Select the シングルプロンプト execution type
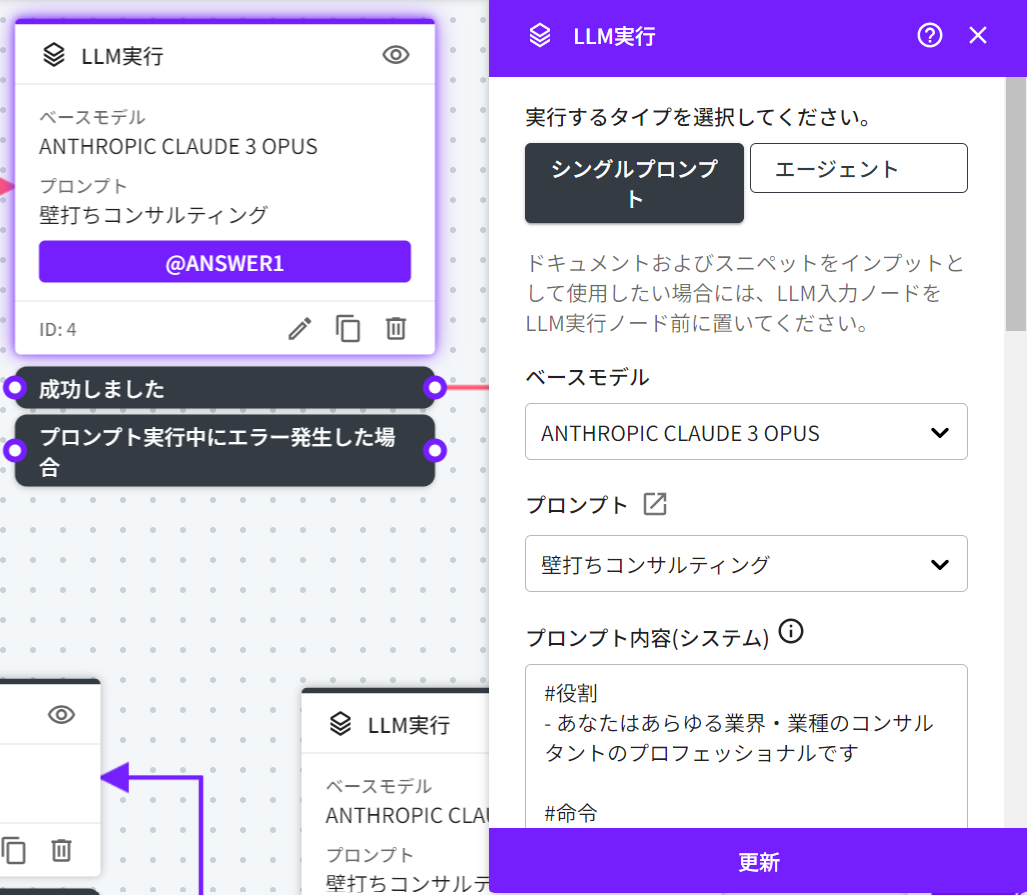Image resolution: width=1027 pixels, height=895 pixels. point(634,183)
